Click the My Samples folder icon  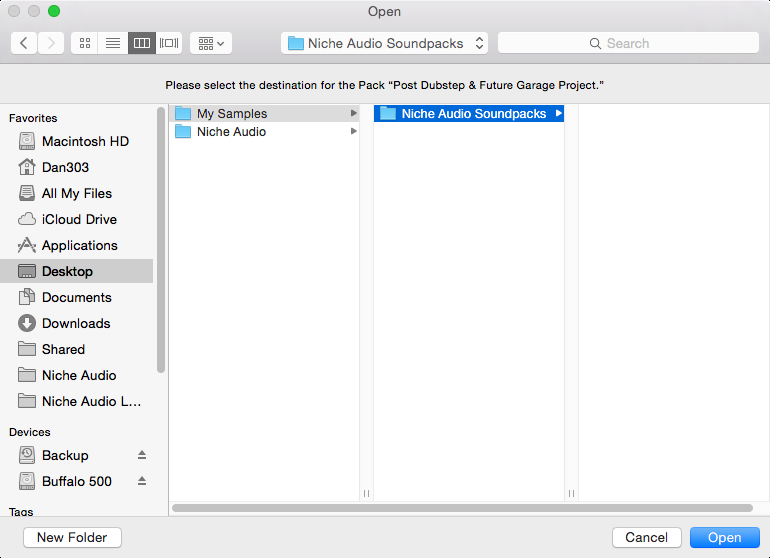coord(183,113)
